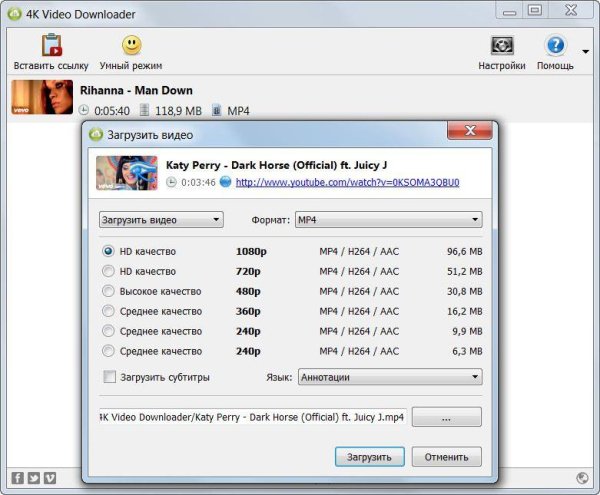Click the Загрузить button

tap(369, 457)
